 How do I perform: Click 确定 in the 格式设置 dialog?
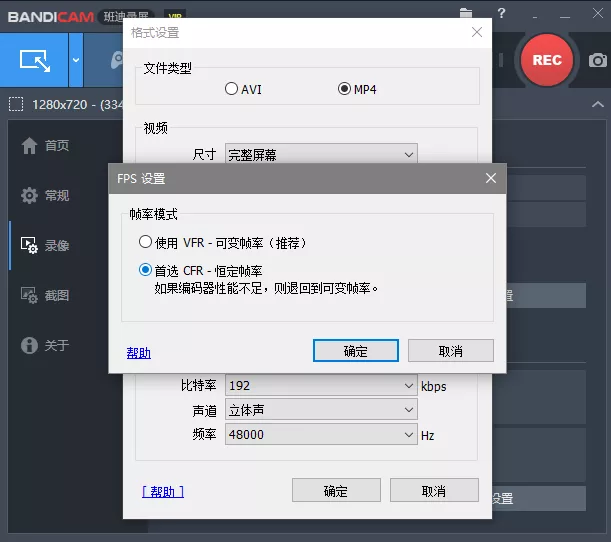[336, 491]
